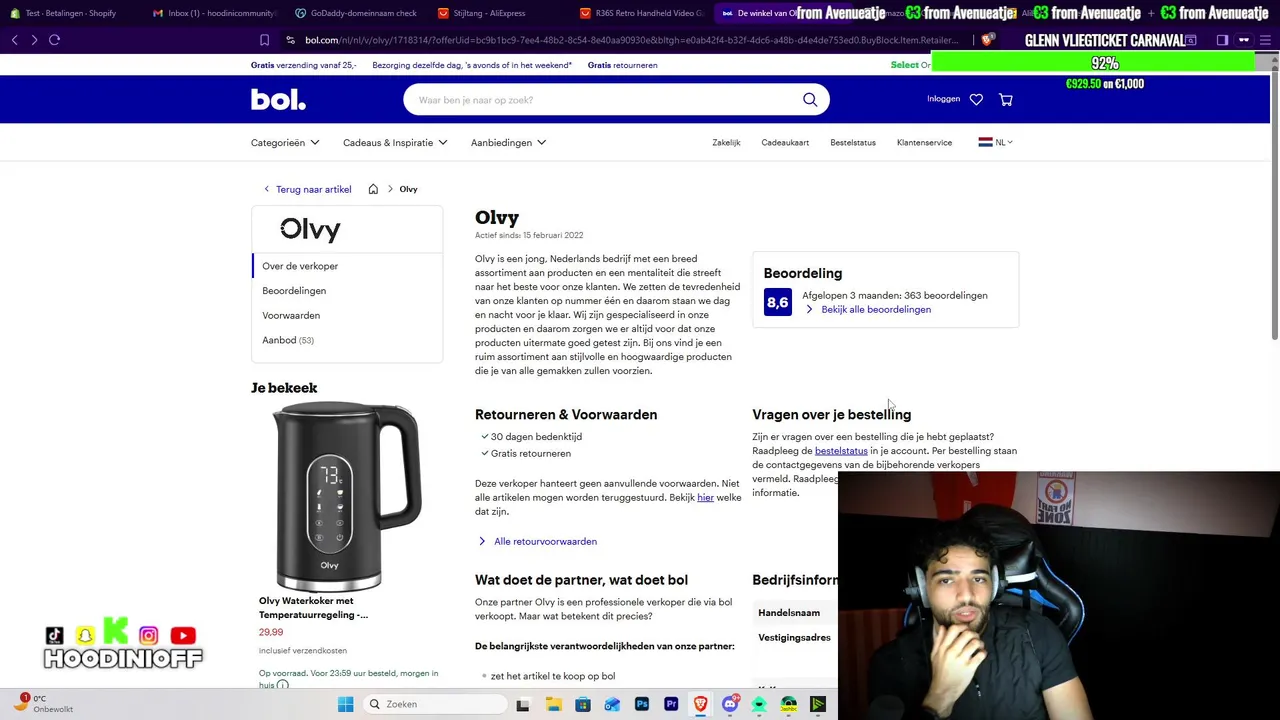Switch to GoDaddy-domeinnaam check tab
The image size is (1280, 720).
[357, 13]
